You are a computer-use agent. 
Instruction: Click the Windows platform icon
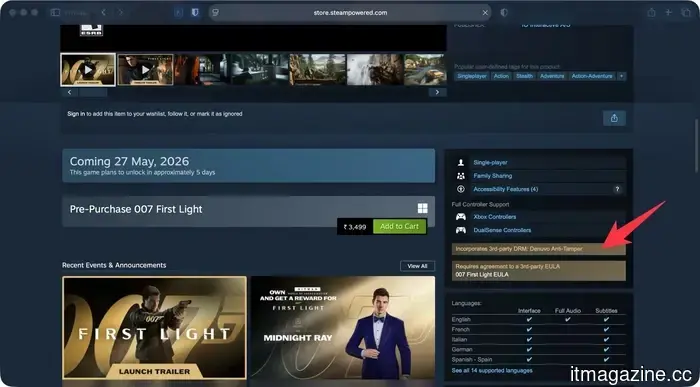[x=422, y=208]
